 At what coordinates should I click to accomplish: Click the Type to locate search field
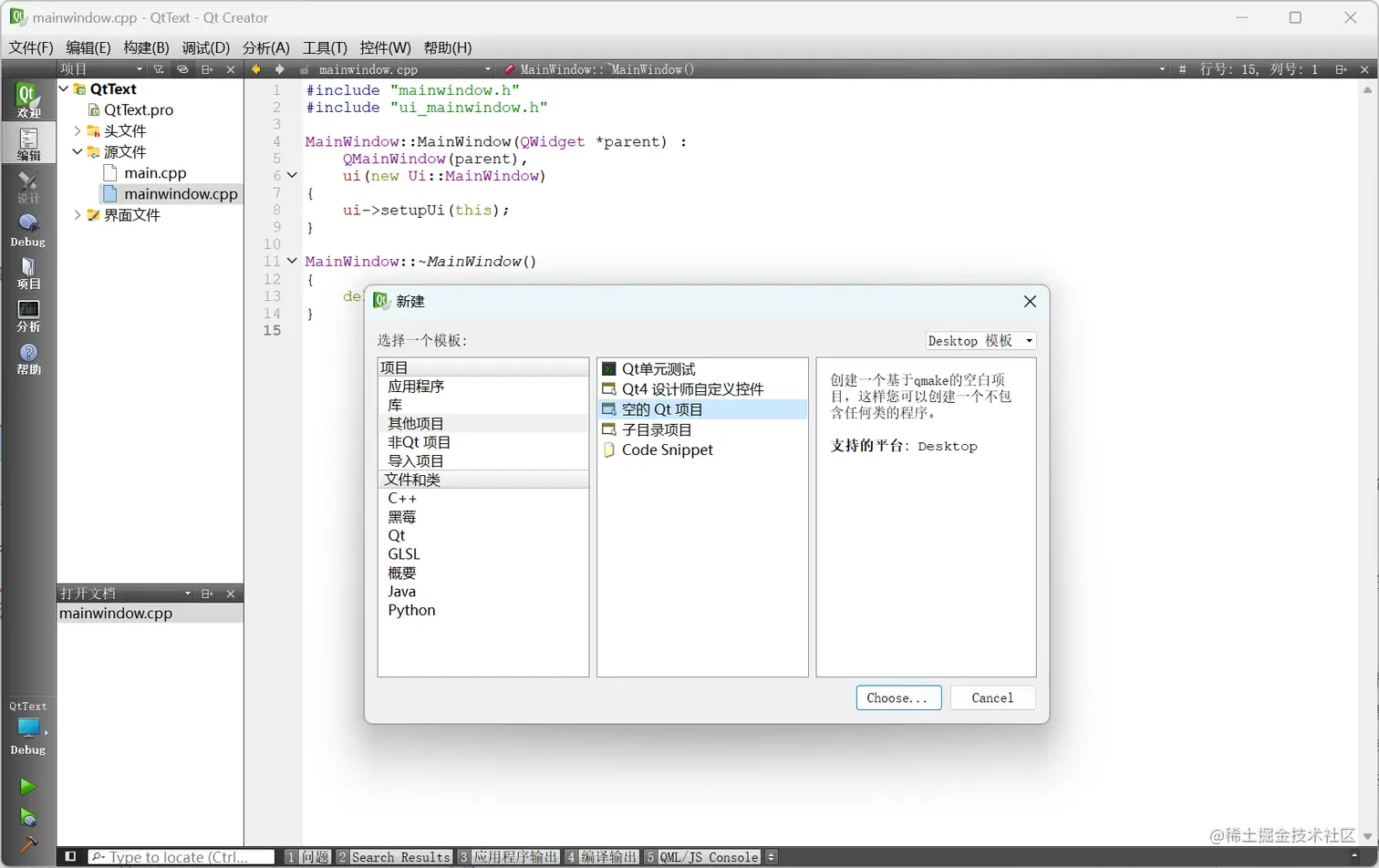point(181,857)
